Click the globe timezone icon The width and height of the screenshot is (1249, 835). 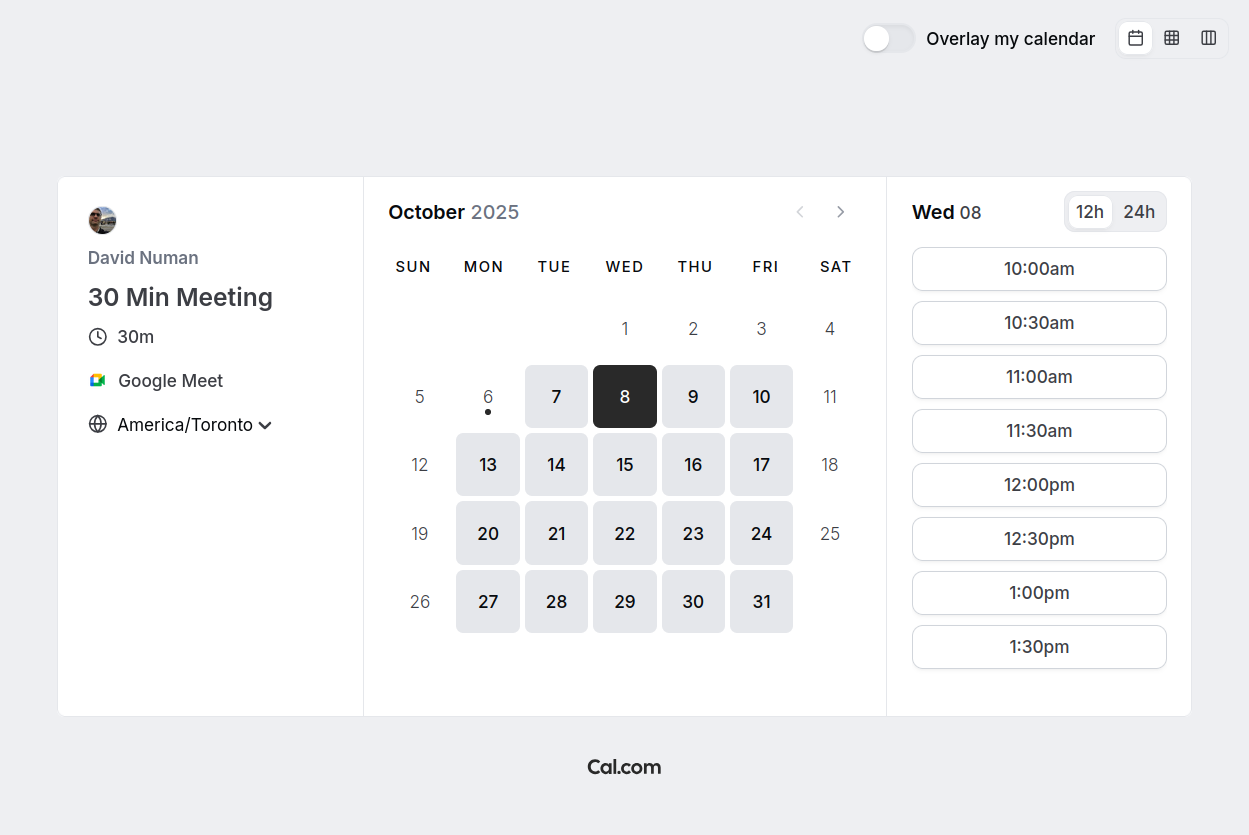click(98, 424)
